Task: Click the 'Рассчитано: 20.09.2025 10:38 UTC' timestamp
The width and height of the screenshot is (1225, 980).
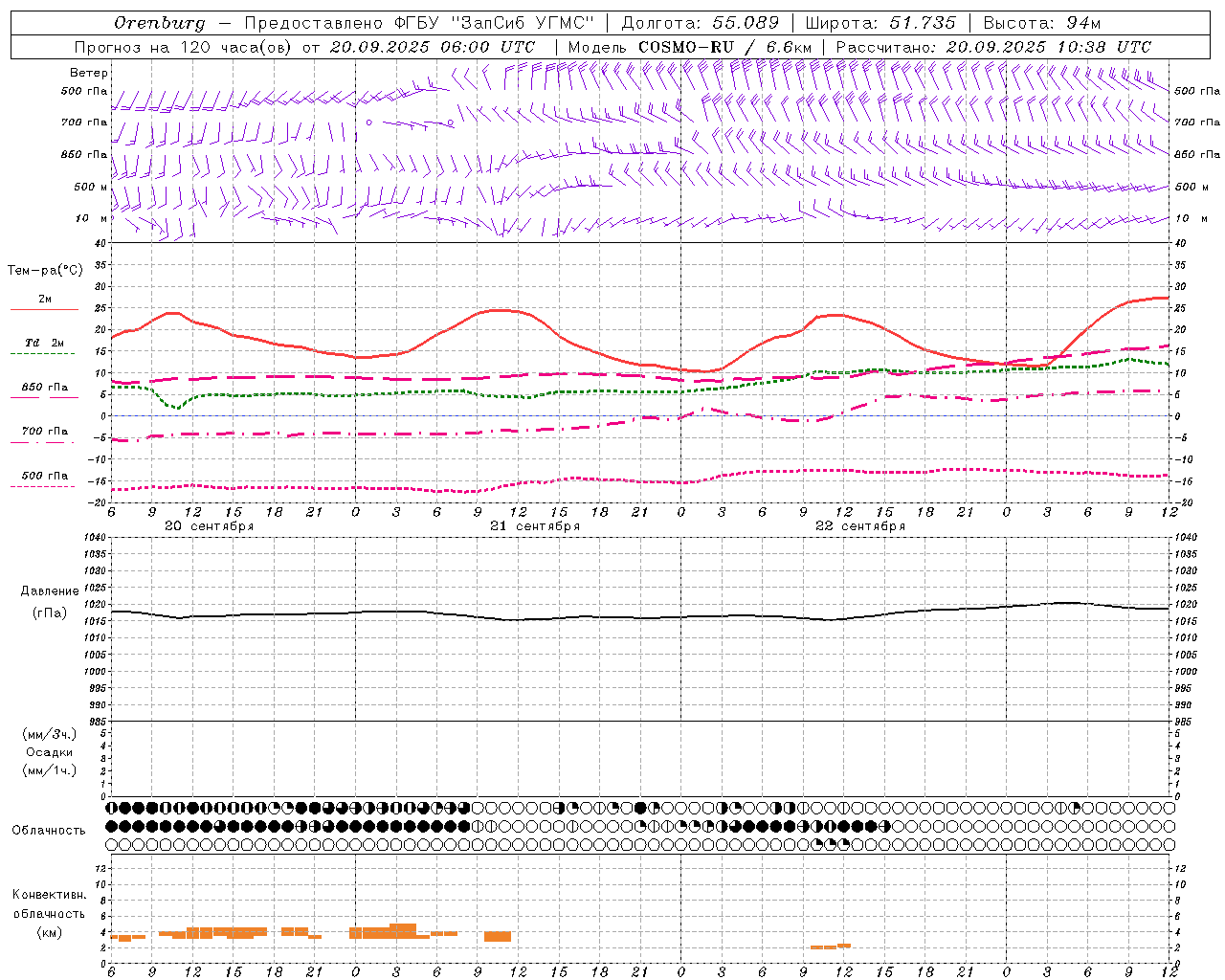Action: (993, 47)
